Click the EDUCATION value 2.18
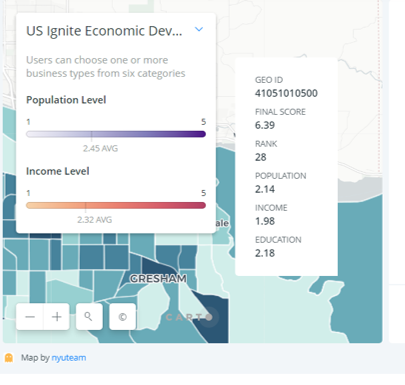Image resolution: width=405 pixels, height=385 pixels. 265,253
